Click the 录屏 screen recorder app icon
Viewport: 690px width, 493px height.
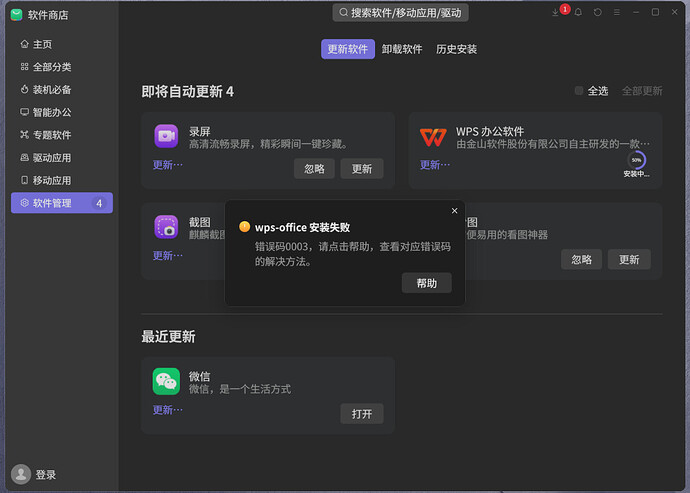point(166,136)
